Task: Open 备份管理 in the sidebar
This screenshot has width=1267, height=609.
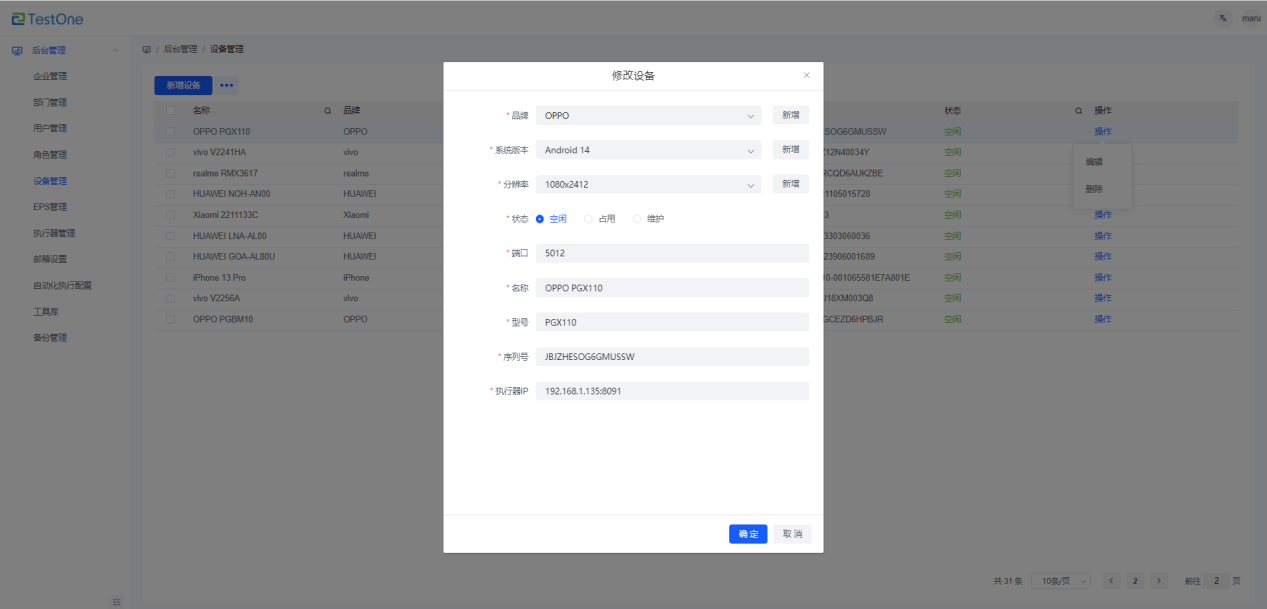Action: (x=50, y=337)
